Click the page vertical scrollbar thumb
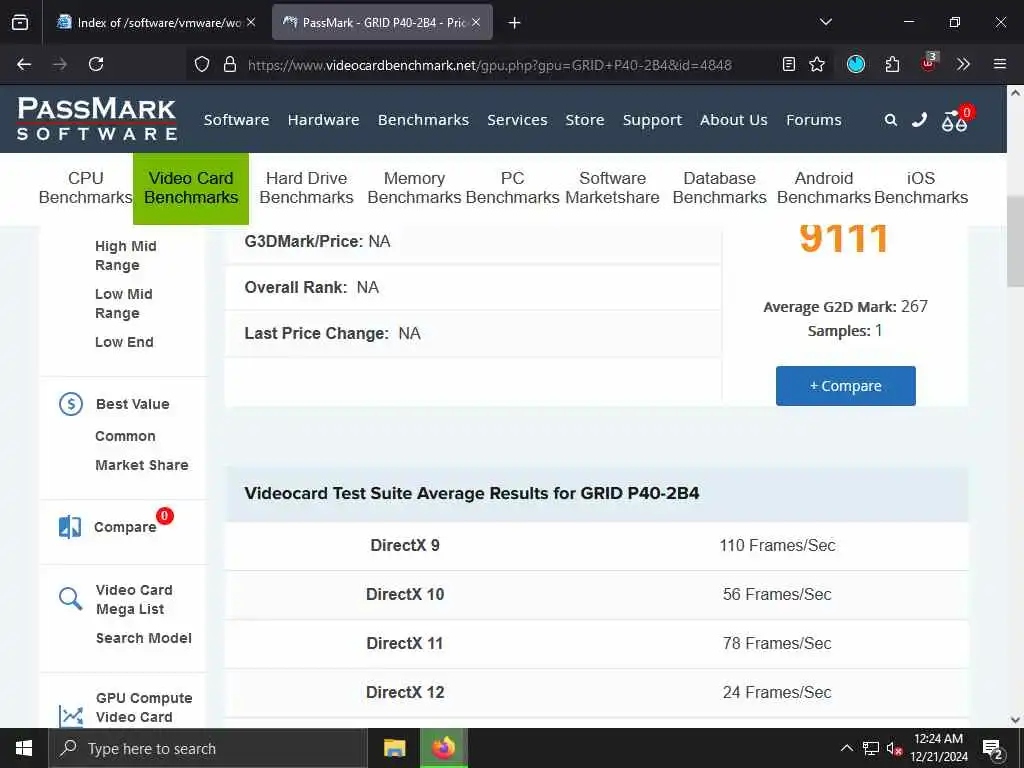 1015,242
